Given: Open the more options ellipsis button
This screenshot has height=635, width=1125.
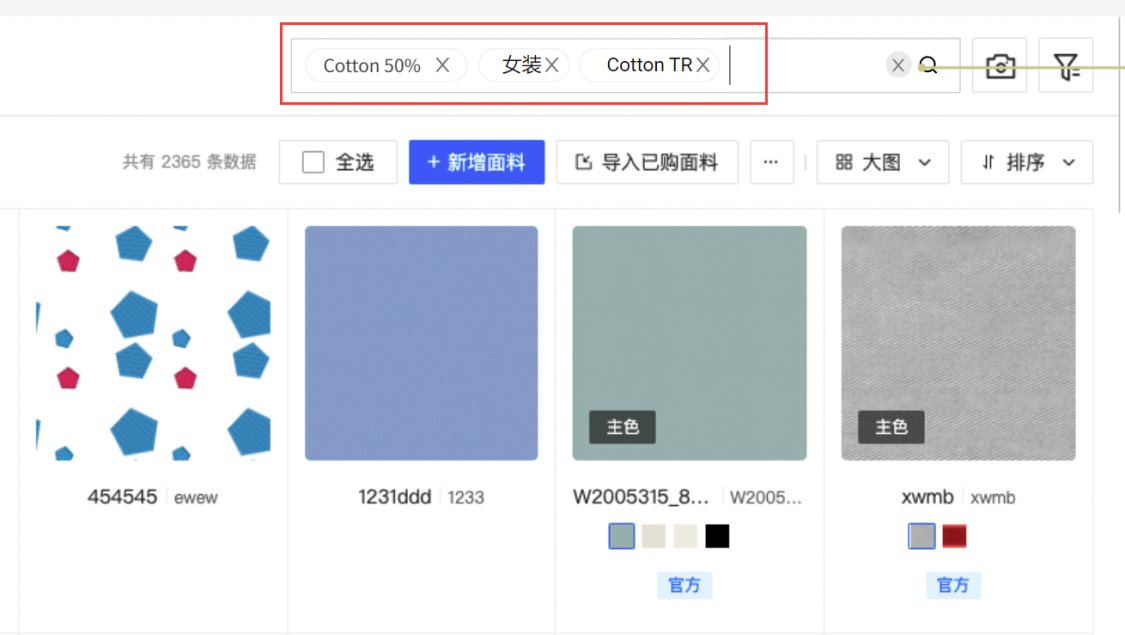Looking at the screenshot, I should (x=771, y=162).
